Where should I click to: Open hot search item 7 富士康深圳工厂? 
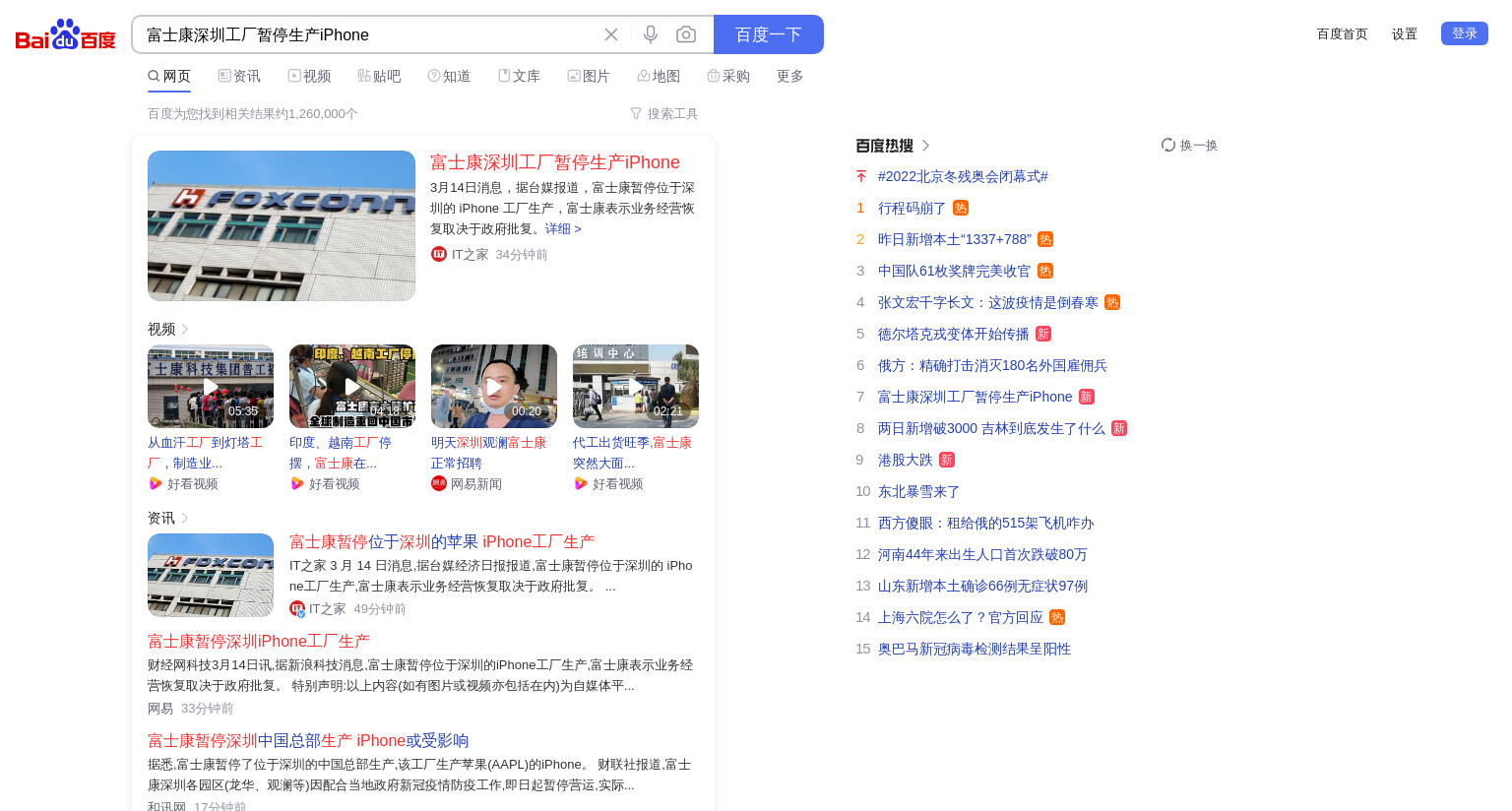coord(976,397)
